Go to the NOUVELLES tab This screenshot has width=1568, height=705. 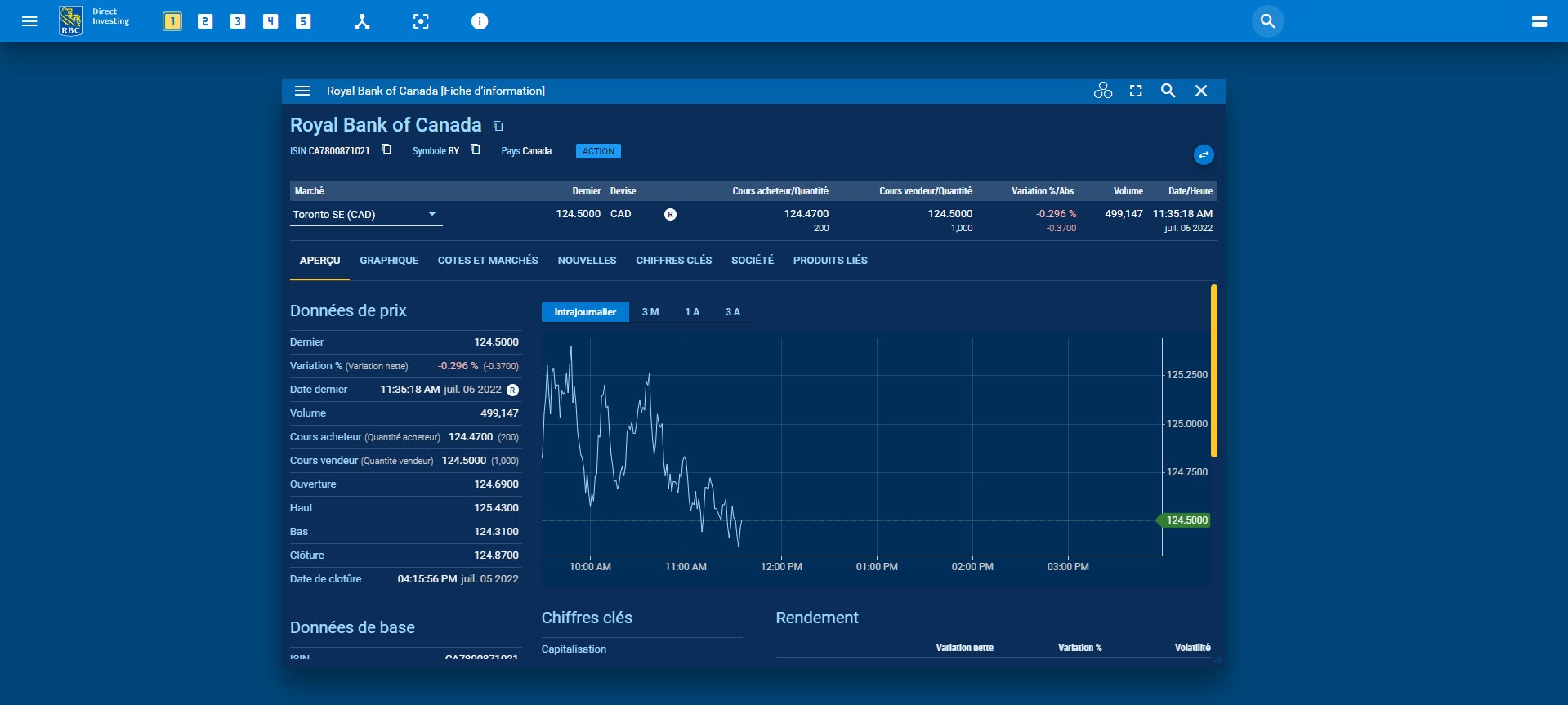pyautogui.click(x=587, y=261)
